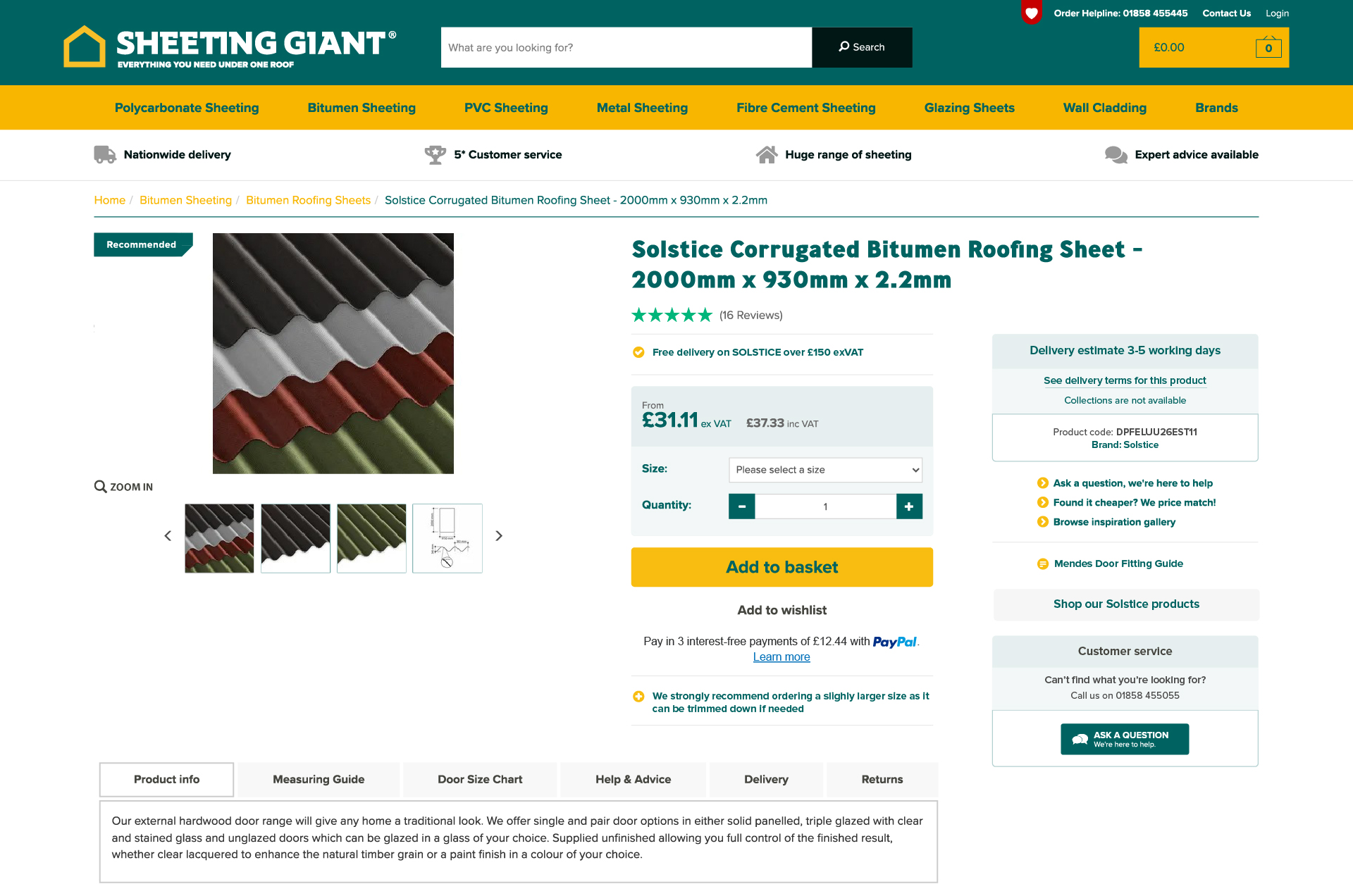Open the Delivery tab

click(766, 779)
